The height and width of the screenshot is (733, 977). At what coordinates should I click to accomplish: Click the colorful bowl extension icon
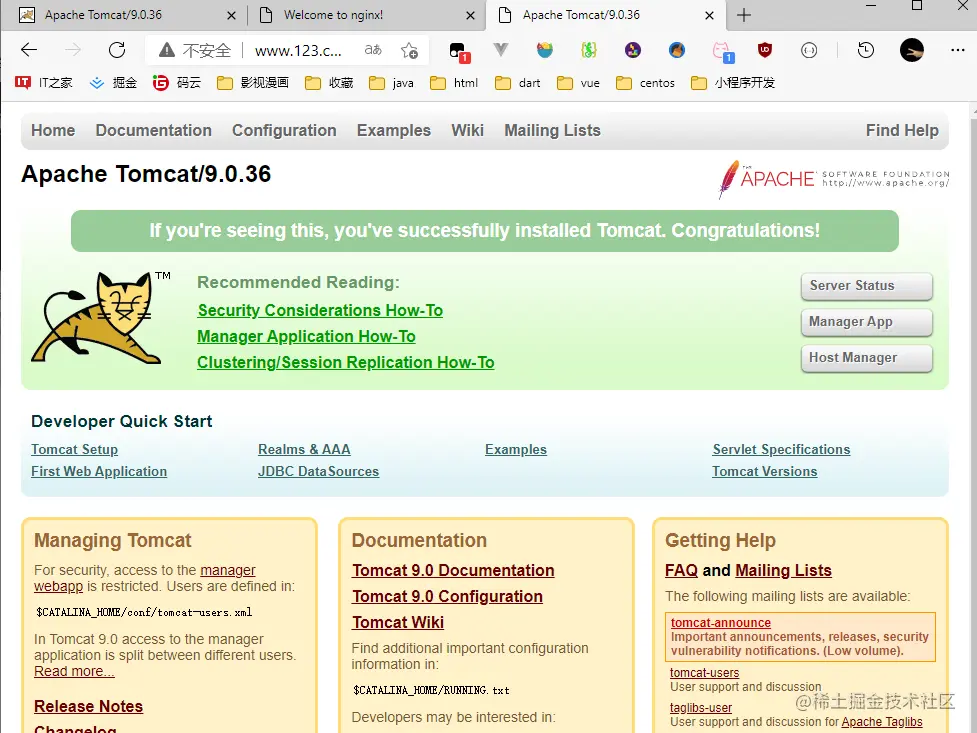pos(545,50)
